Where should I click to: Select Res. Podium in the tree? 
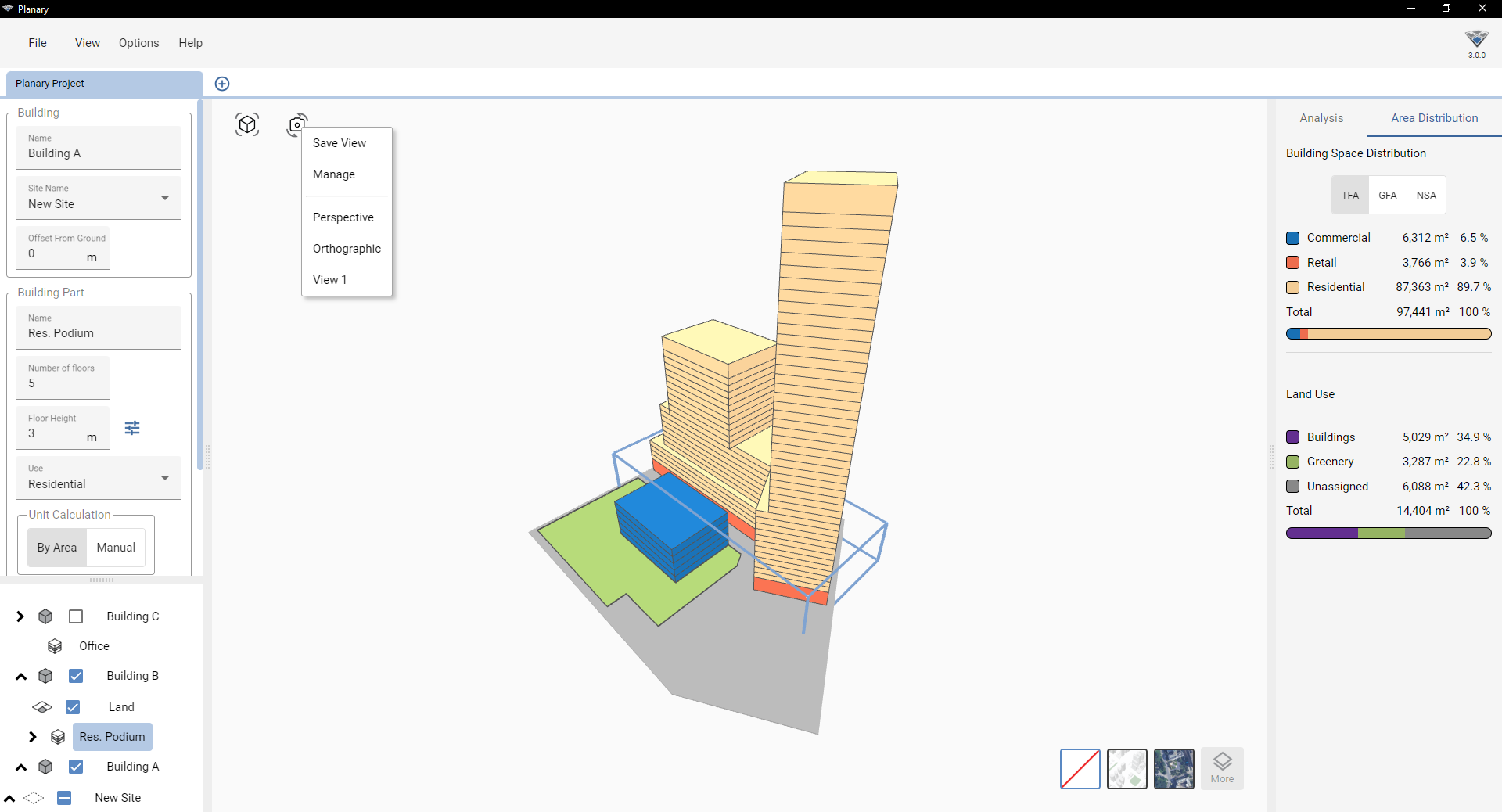pyautogui.click(x=112, y=737)
